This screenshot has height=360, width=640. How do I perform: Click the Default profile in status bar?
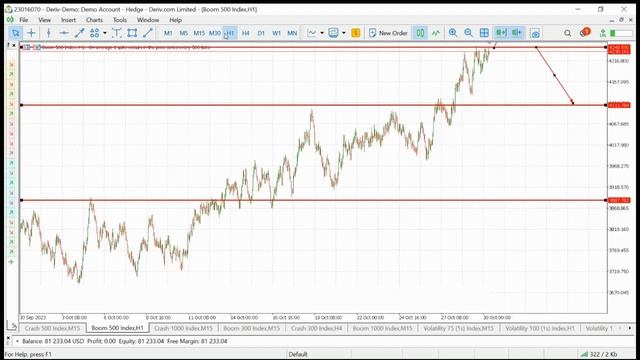(298, 354)
